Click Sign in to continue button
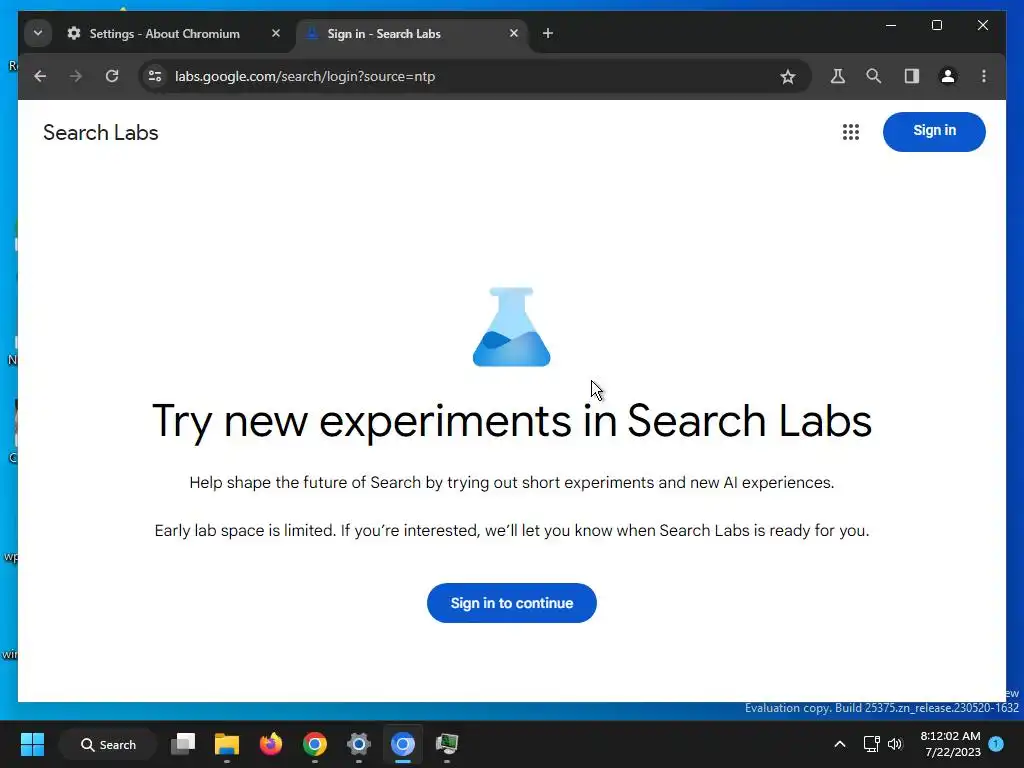This screenshot has height=768, width=1024. (x=511, y=603)
